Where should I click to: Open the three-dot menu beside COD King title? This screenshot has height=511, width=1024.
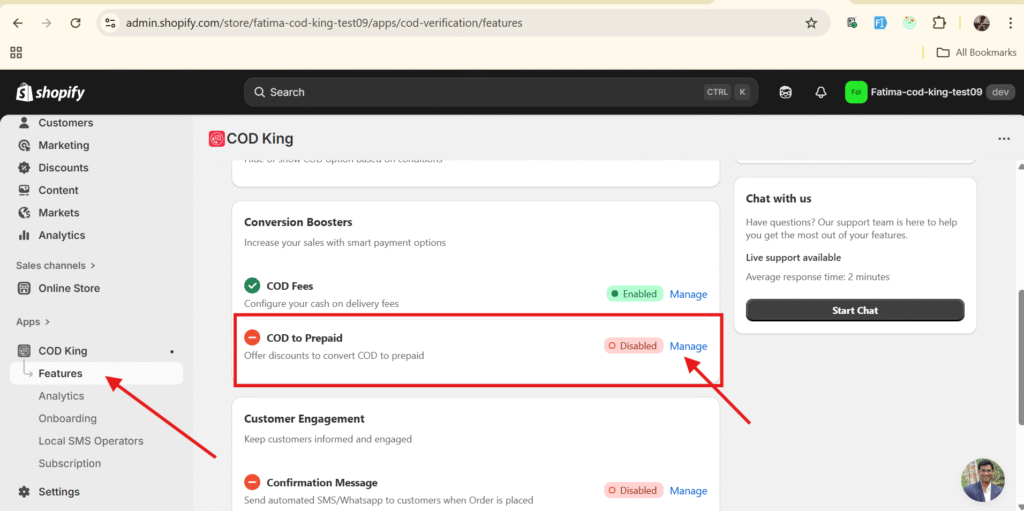1003,139
